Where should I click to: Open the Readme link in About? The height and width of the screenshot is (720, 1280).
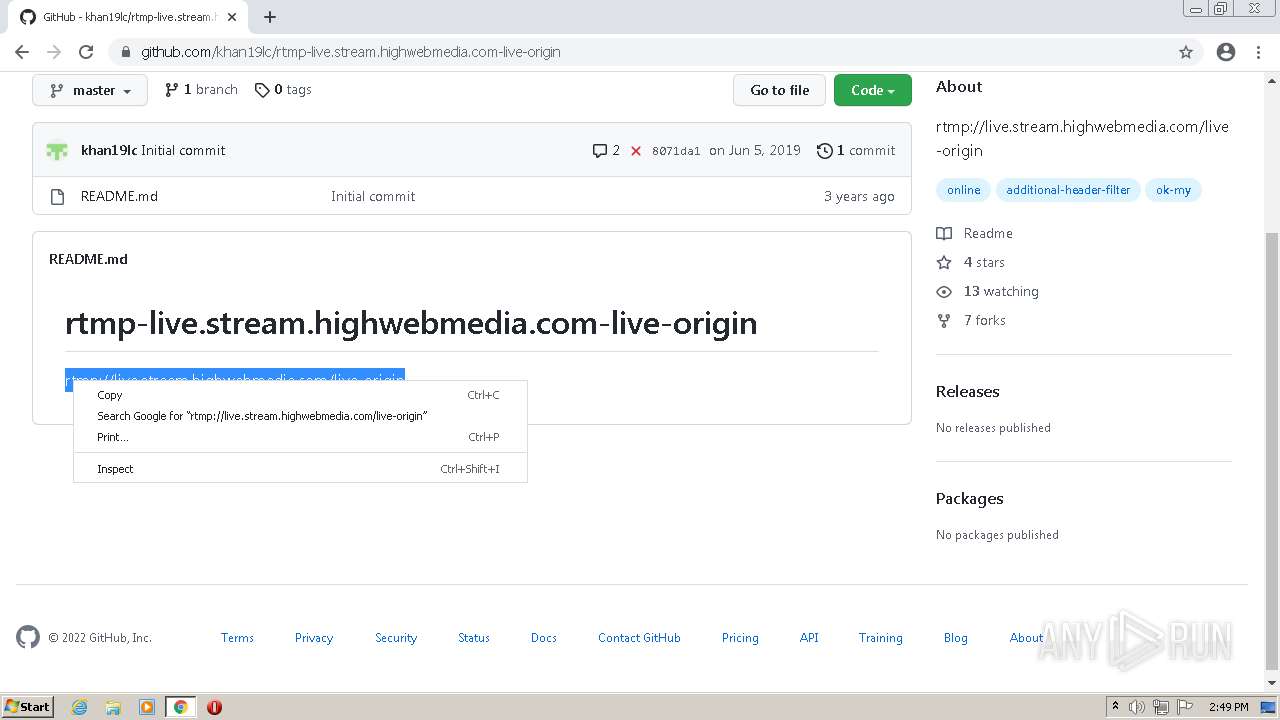pyautogui.click(x=975, y=233)
